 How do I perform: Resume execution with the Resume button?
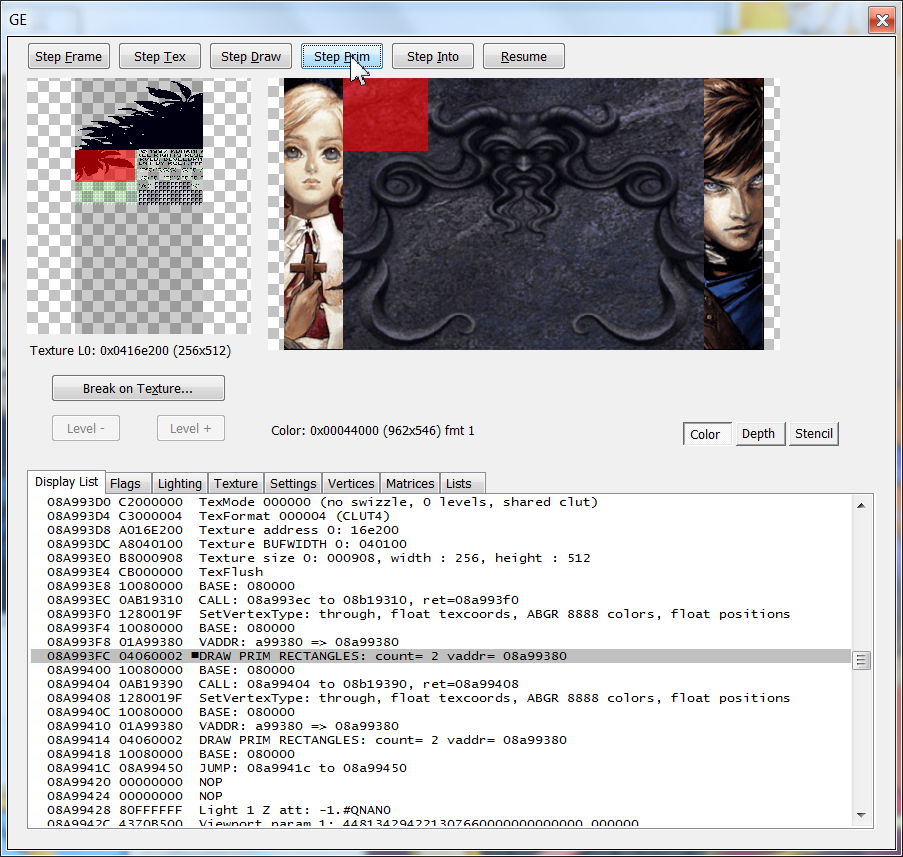(523, 57)
